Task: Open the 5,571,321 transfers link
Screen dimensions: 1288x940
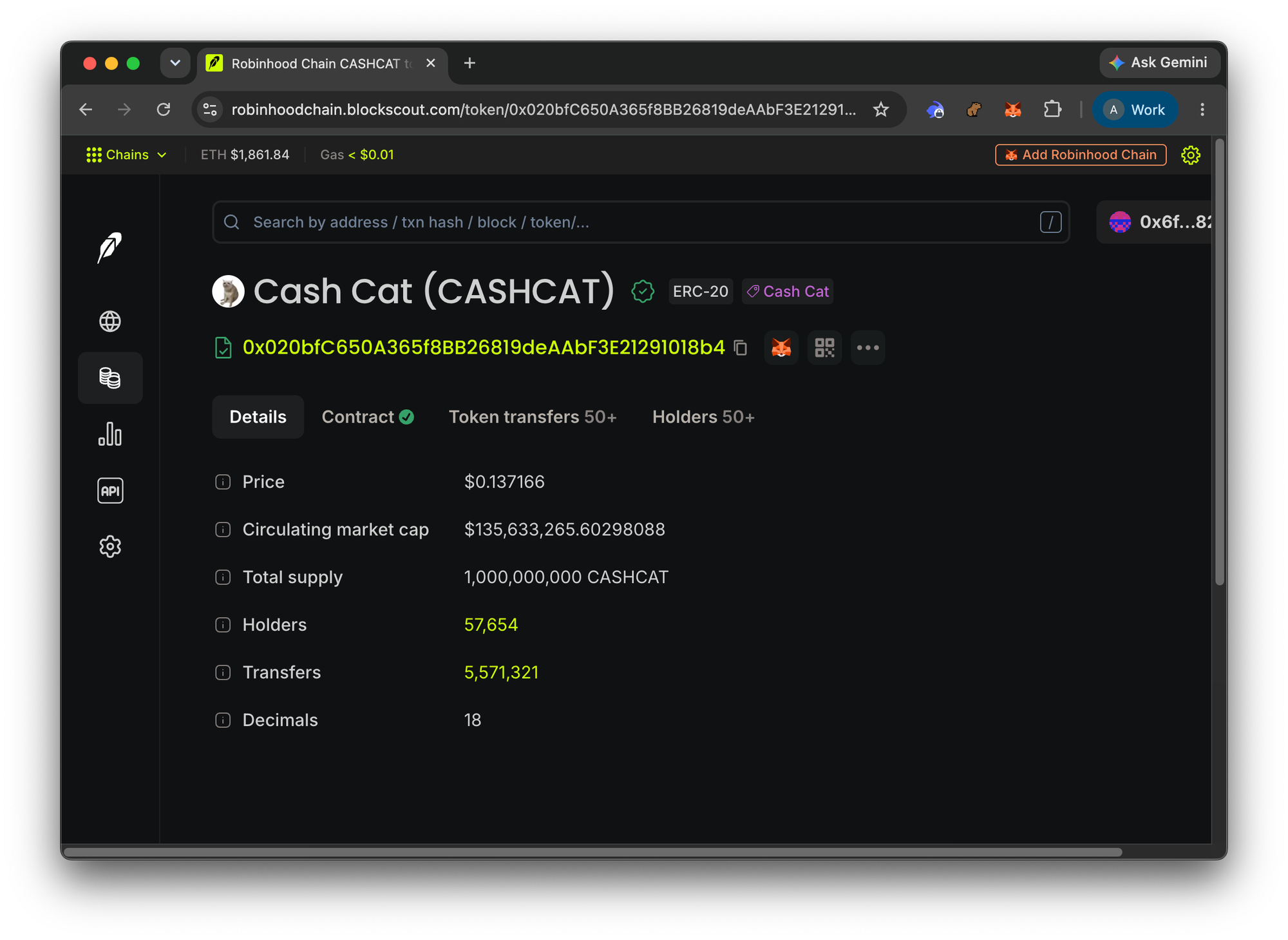Action: 501,673
